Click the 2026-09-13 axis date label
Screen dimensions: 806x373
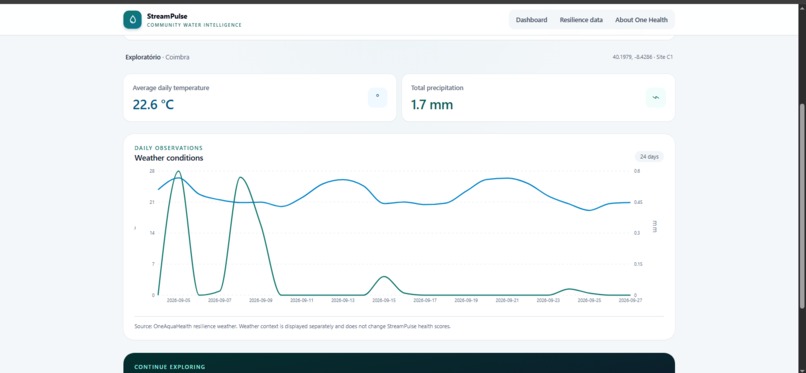point(343,300)
